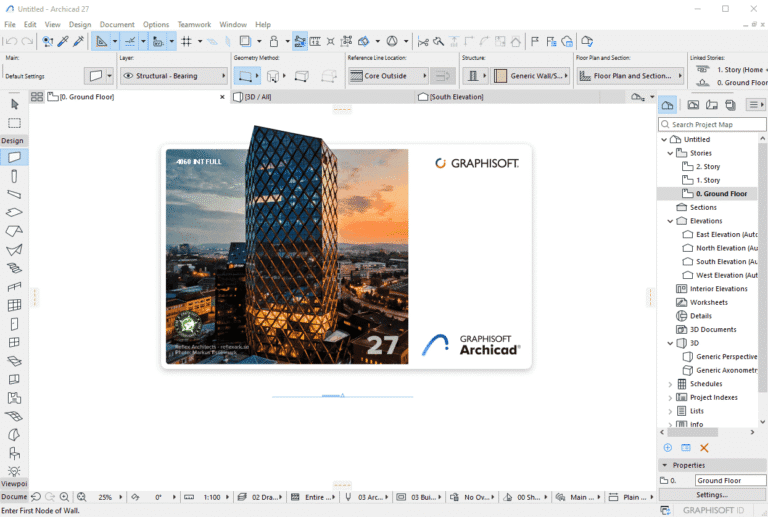768x517 pixels.
Task: Open the Trace reference icon in toolbar
Action: 245,42
